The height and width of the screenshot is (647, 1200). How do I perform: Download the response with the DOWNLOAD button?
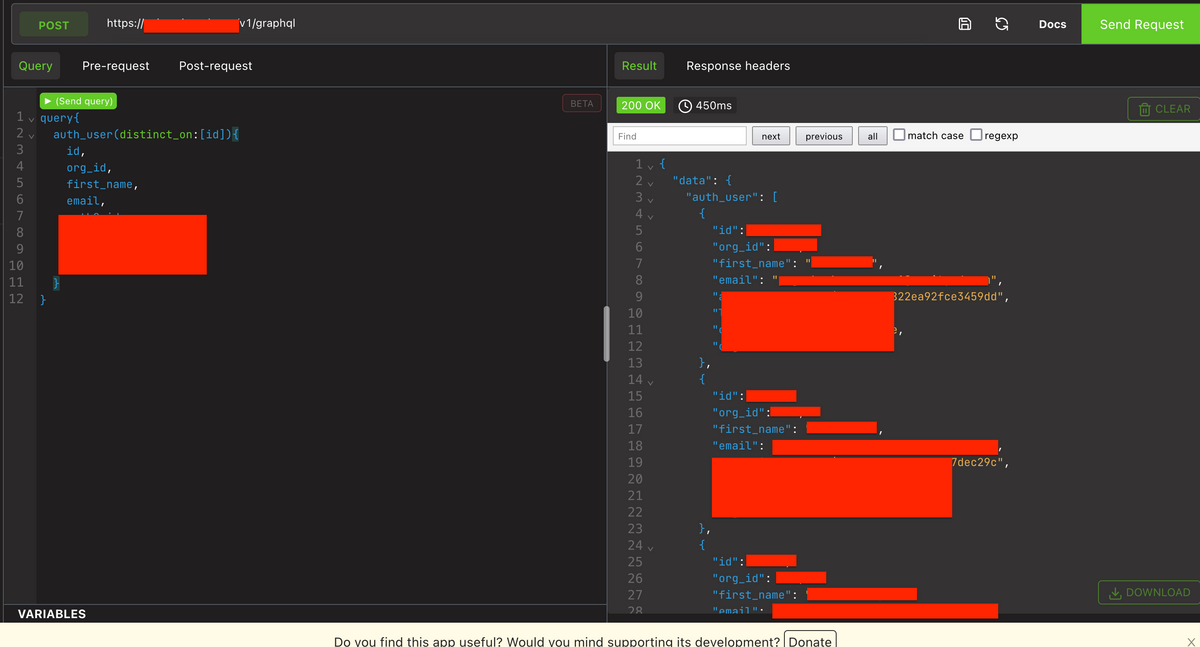1148,592
